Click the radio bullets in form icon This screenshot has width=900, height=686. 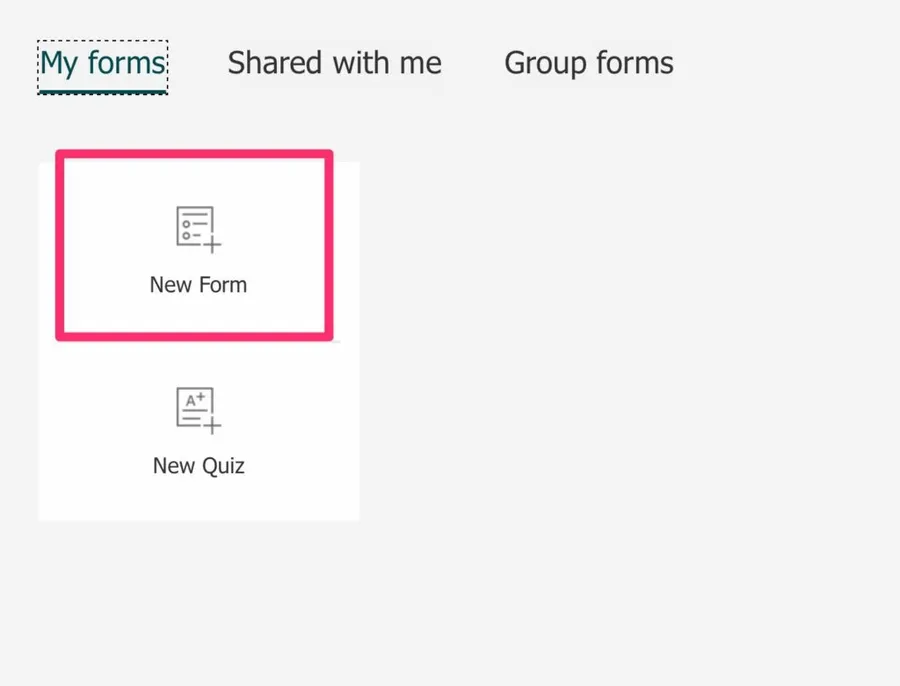pos(186,229)
